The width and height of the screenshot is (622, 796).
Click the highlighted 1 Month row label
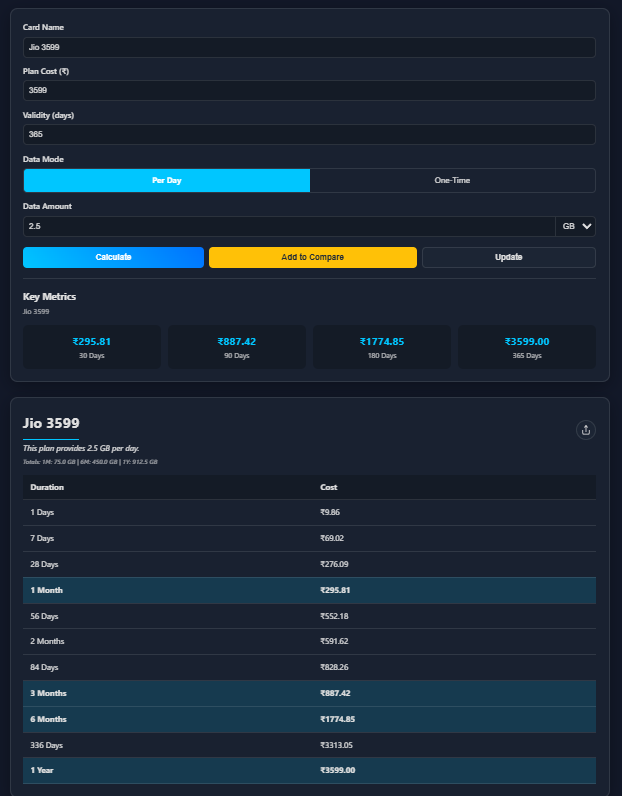click(x=46, y=590)
